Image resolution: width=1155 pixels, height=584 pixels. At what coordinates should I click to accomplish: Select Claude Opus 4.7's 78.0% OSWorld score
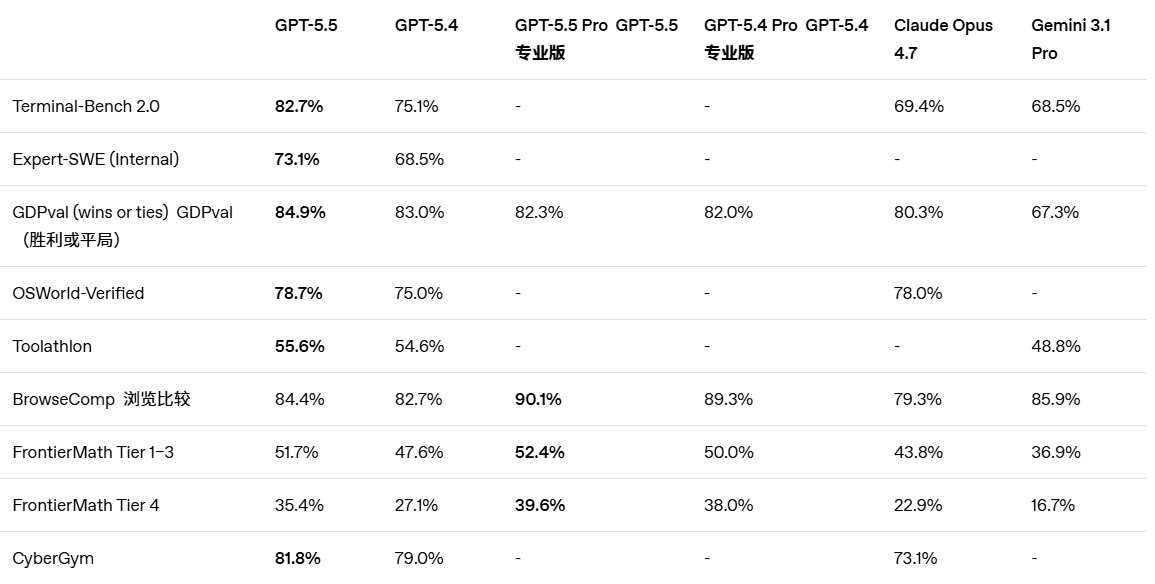pos(918,293)
